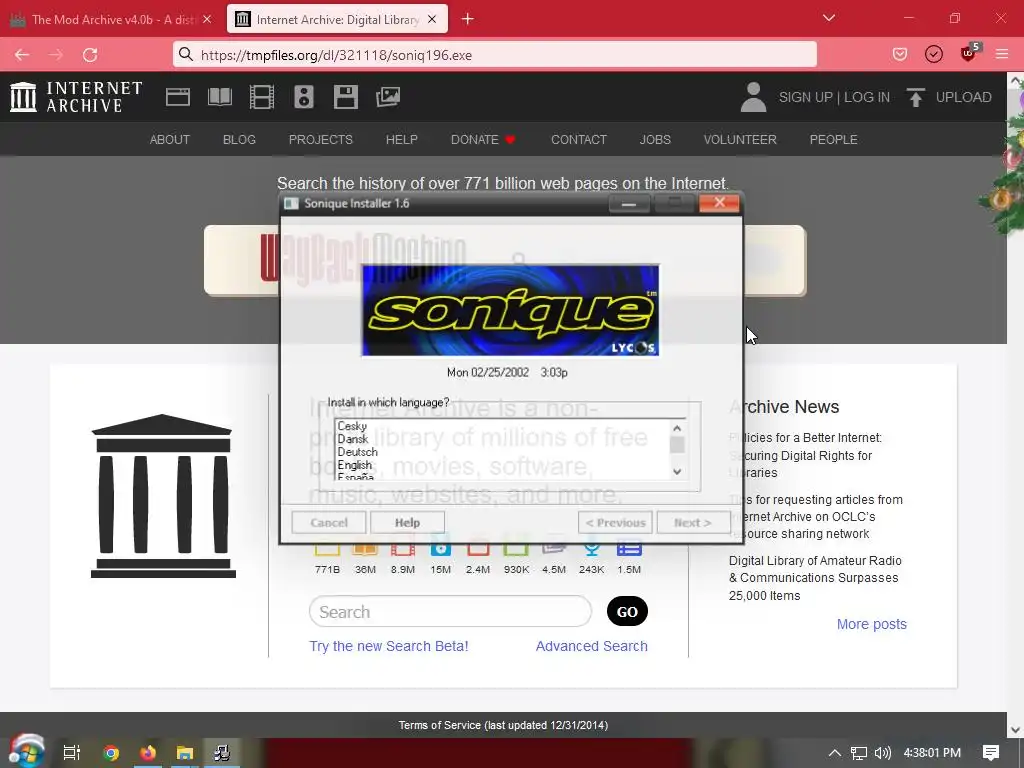Open the Action Center notifications icon
Screen dimensions: 1024x768
(991, 753)
